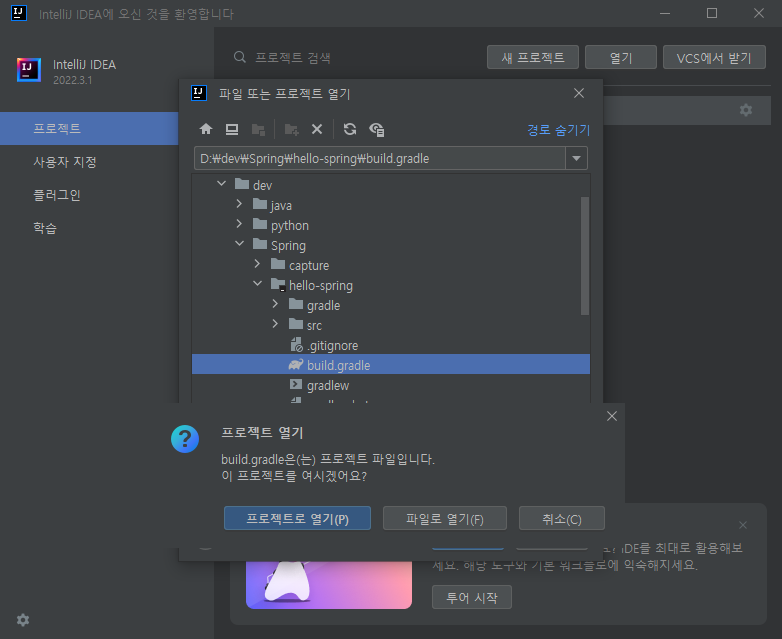The height and width of the screenshot is (639, 782).
Task: Click the file tree vertical scrollbar
Action: [585, 256]
